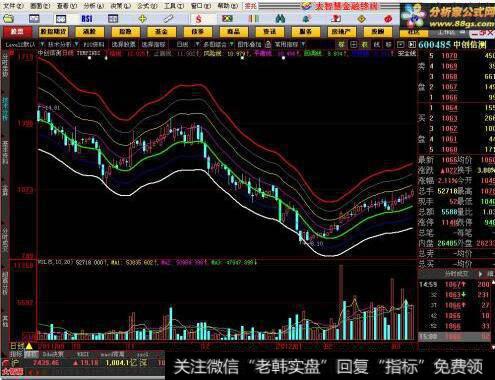Click the lock icon beside 图形叠加
This screenshot has width=495, height=380.
268,44
